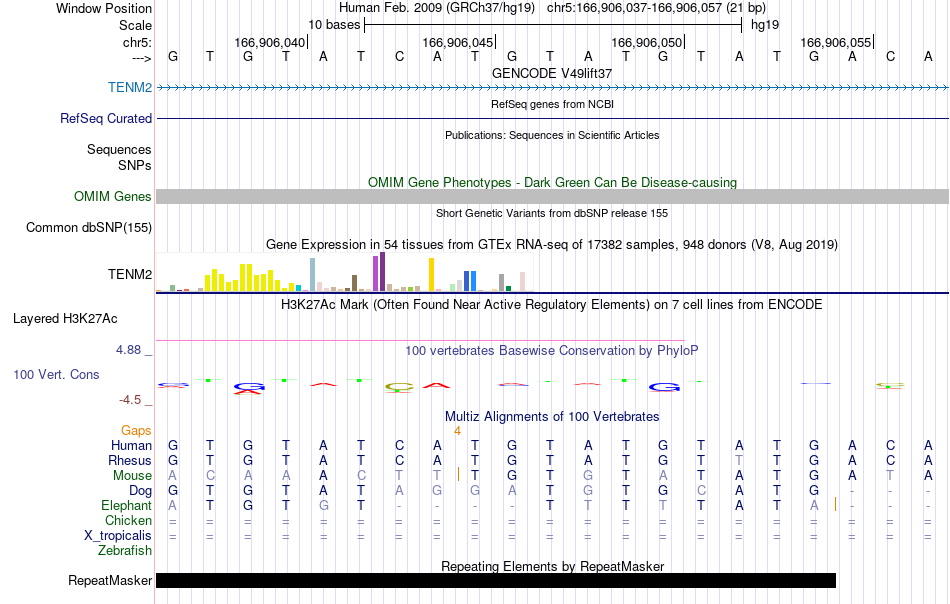Screen dimensions: 950x604
Task: Select the OMIM Genes gray bar
Action: pos(553,196)
